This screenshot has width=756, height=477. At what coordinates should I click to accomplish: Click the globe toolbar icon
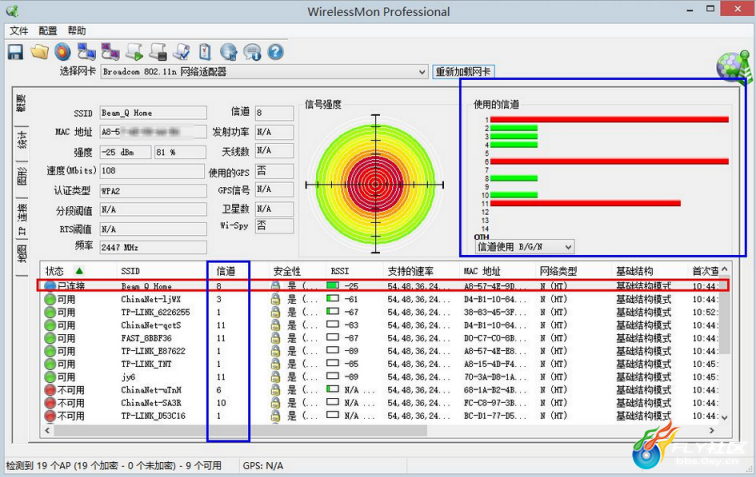pos(229,52)
